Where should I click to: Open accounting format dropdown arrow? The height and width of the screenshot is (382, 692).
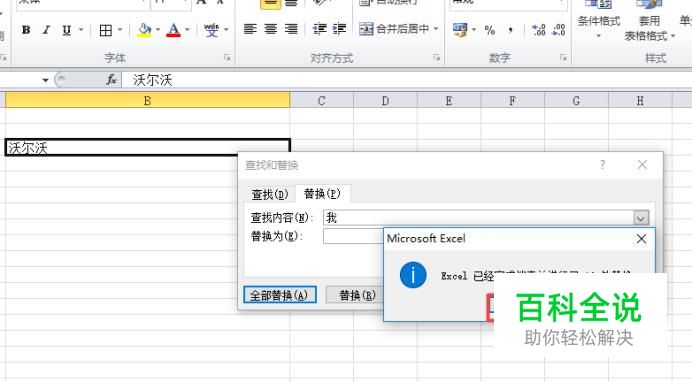[474, 30]
